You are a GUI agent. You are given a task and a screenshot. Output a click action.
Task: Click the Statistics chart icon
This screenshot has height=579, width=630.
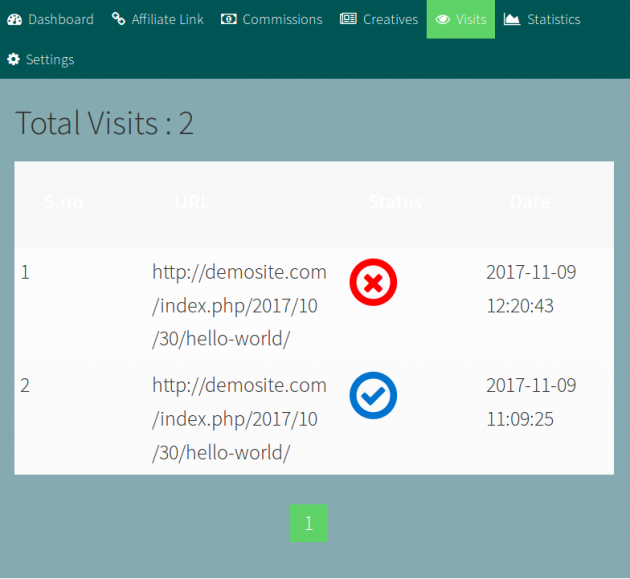coord(511,19)
